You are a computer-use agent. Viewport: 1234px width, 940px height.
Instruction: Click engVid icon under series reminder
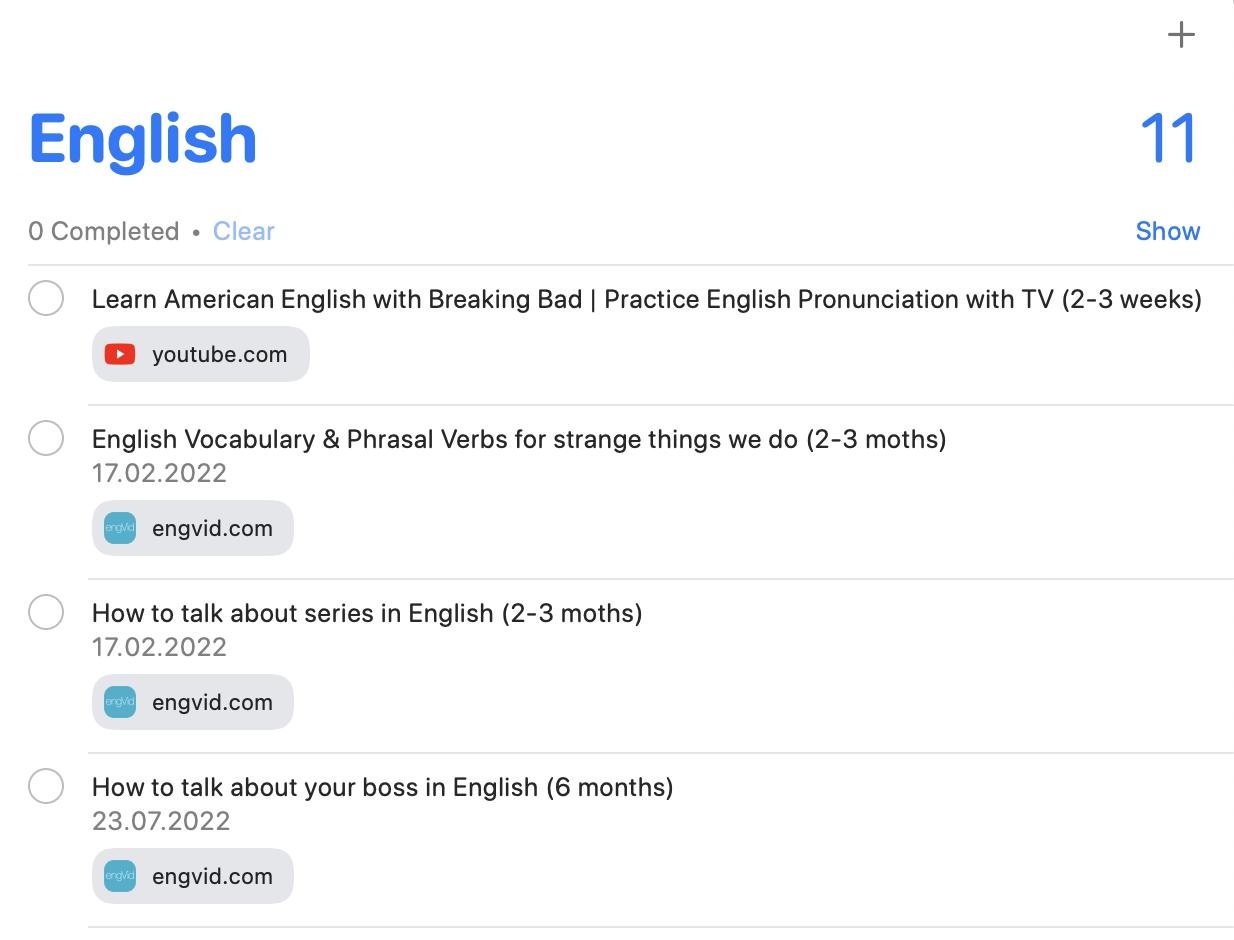coord(120,702)
